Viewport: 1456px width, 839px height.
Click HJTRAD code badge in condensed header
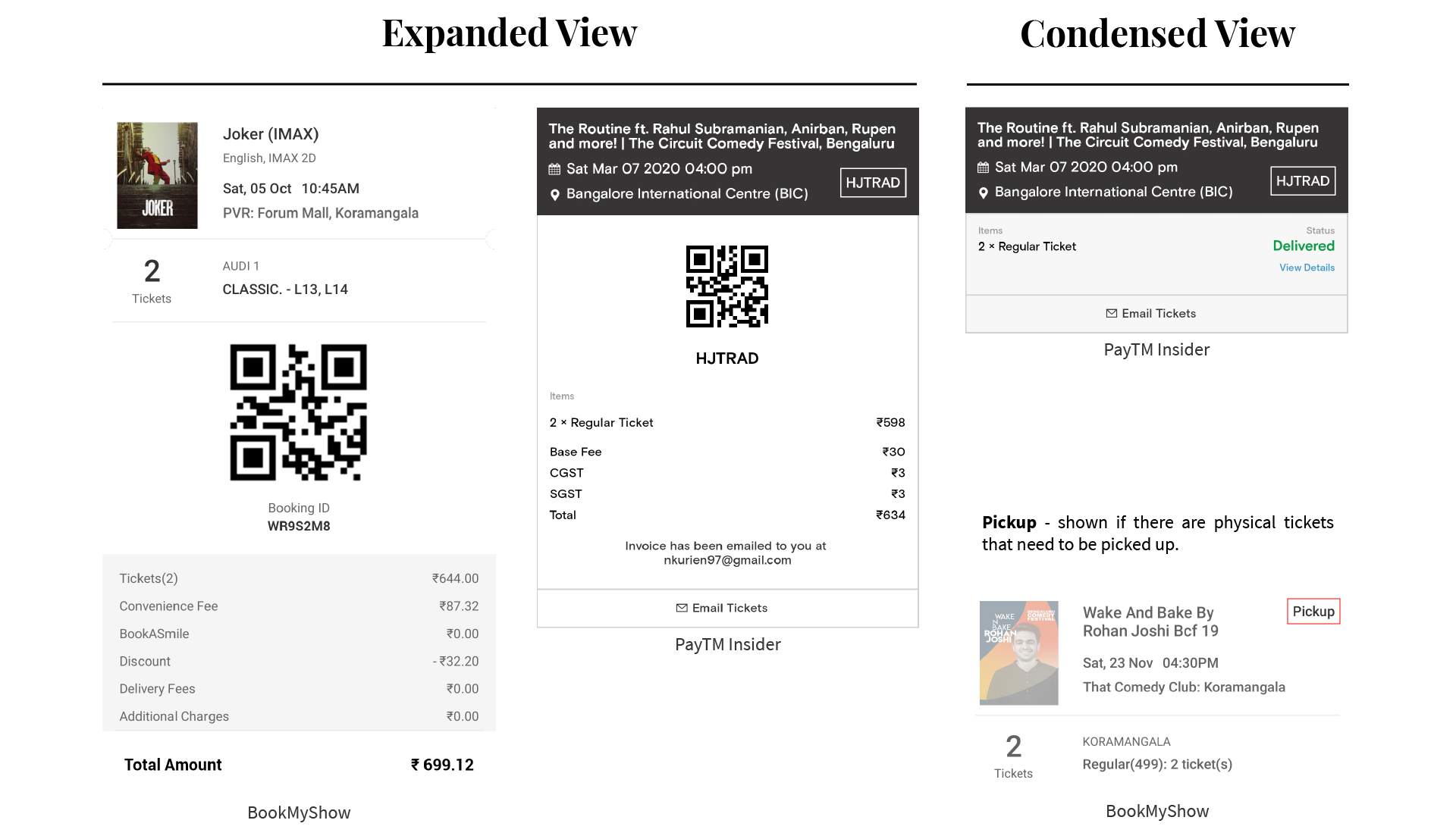(x=1303, y=181)
